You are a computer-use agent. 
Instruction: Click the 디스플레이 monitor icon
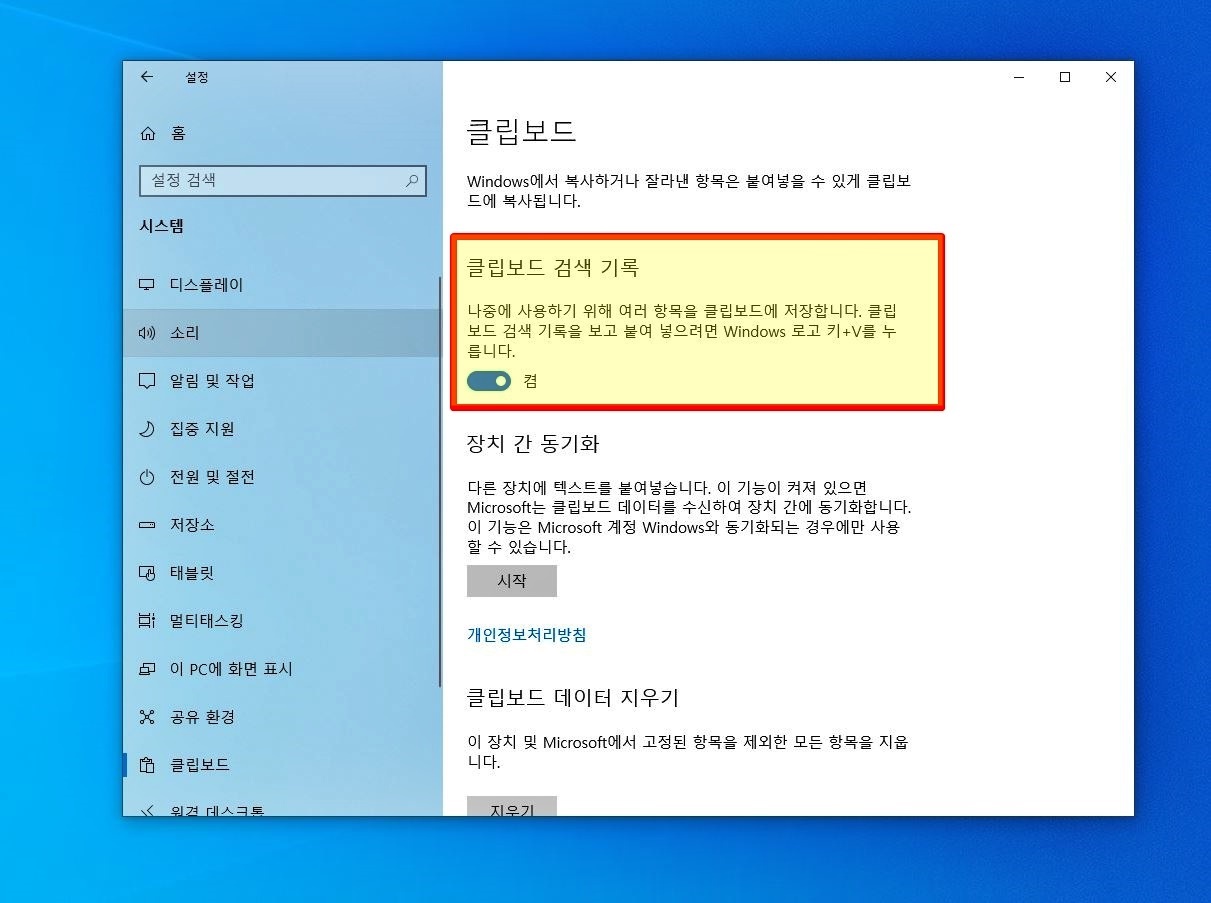[x=147, y=285]
